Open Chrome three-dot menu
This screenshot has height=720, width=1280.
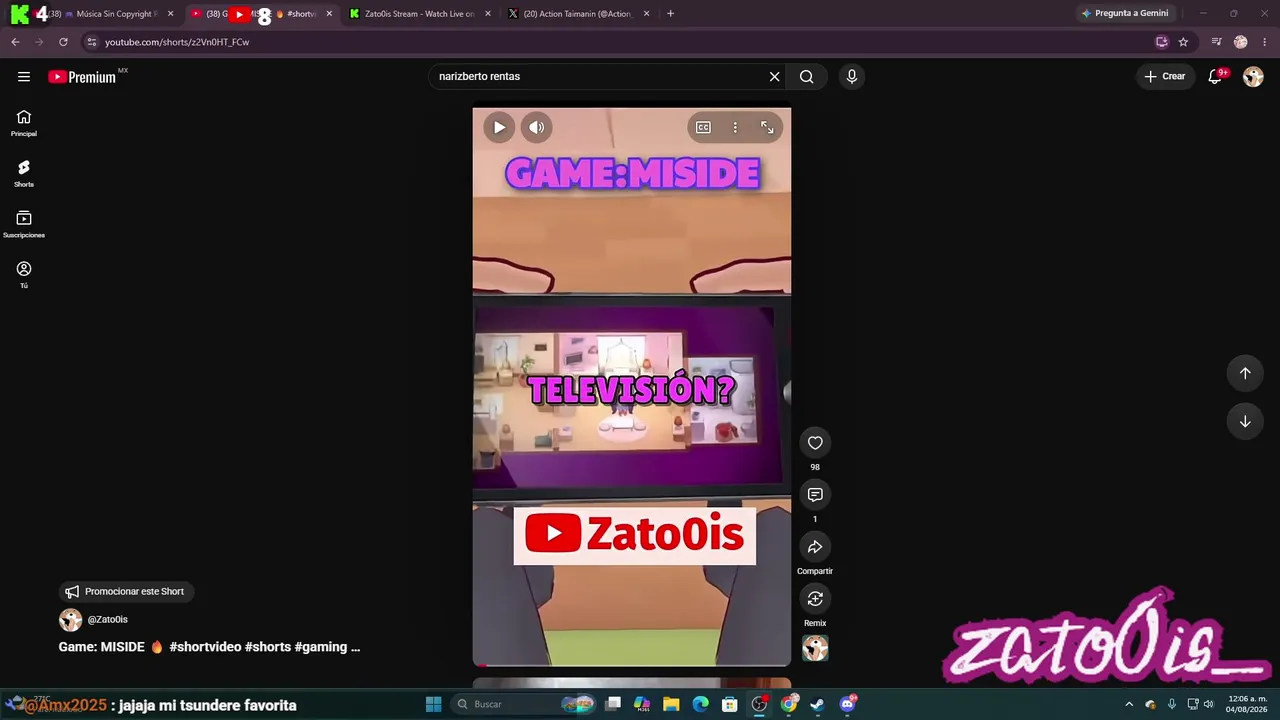1265,42
